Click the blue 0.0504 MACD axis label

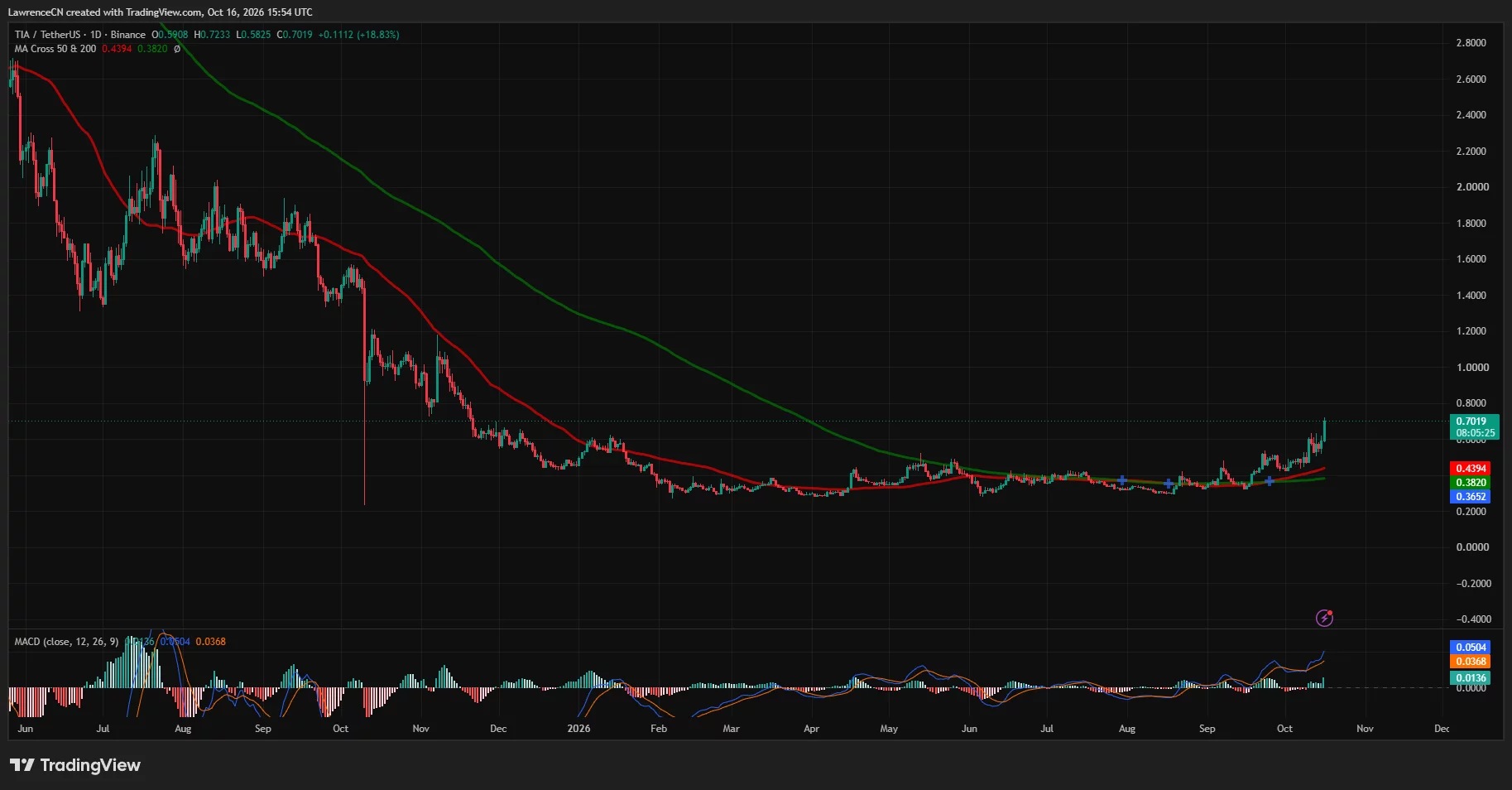coord(1471,648)
